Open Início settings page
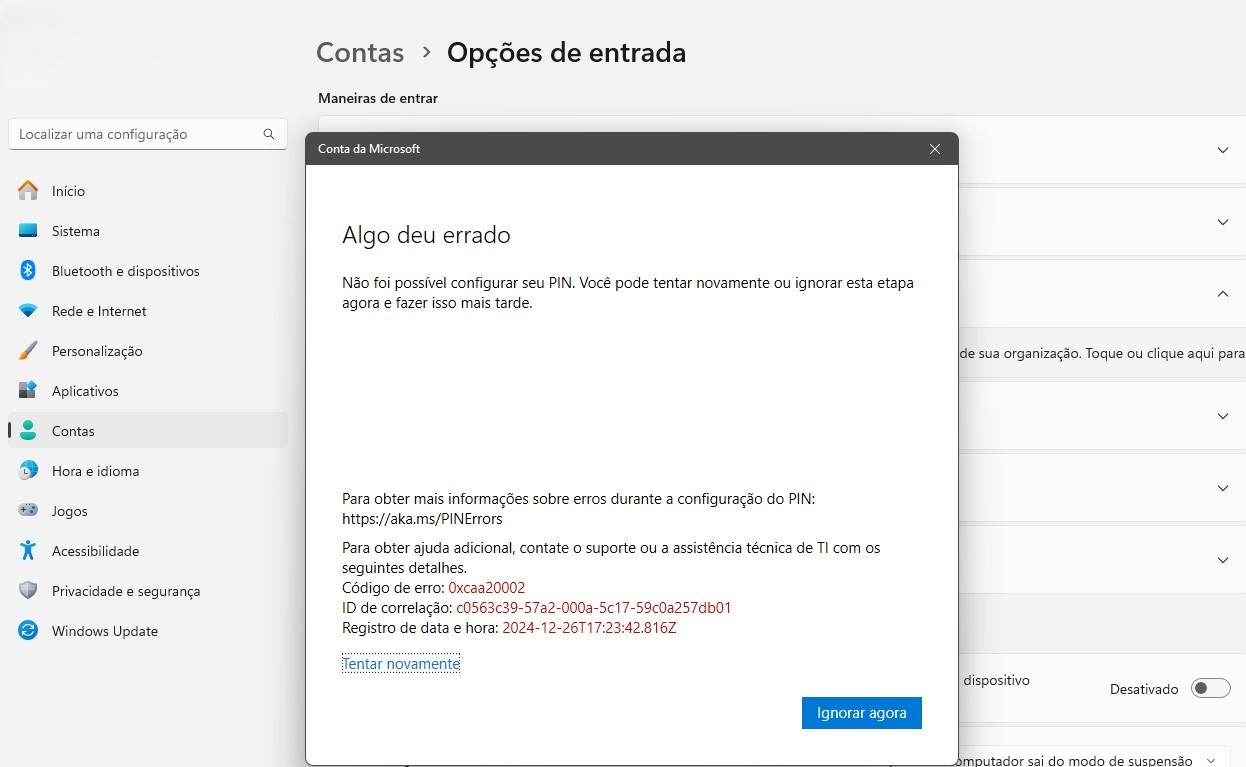 (x=148, y=191)
